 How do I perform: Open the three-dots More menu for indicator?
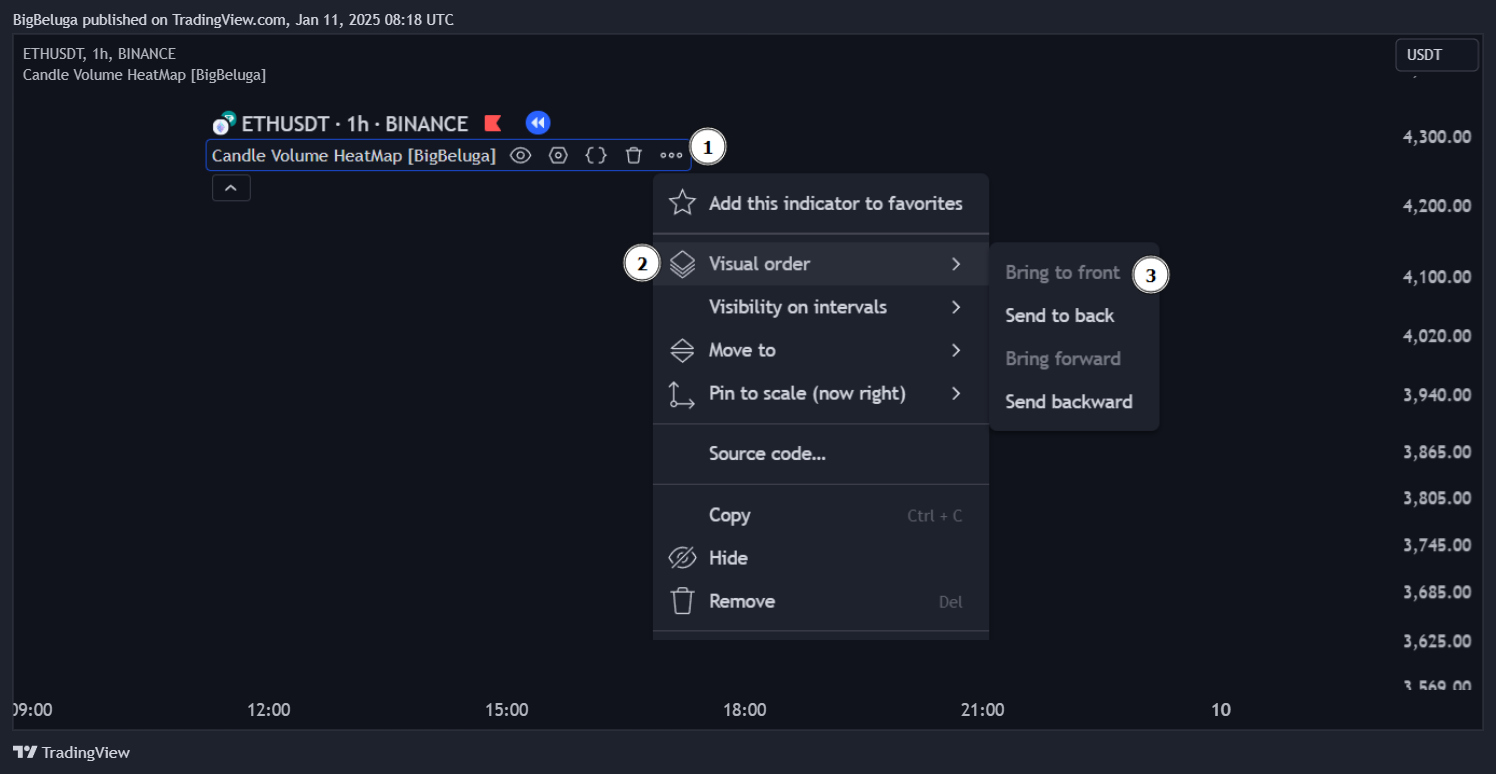click(671, 155)
